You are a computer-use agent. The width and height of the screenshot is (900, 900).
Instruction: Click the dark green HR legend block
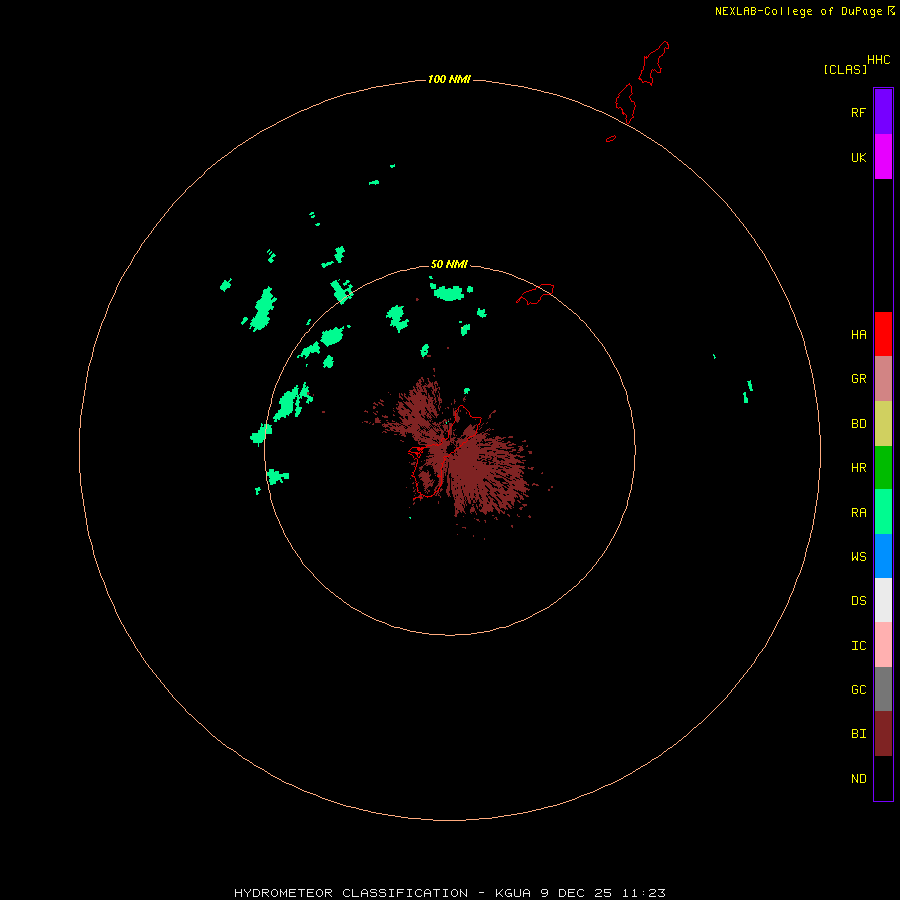(x=883, y=467)
